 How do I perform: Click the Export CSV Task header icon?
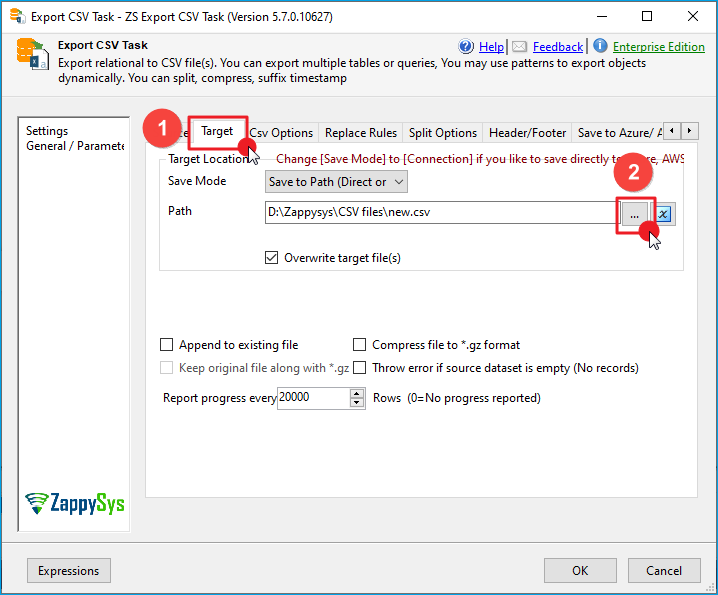[32, 55]
